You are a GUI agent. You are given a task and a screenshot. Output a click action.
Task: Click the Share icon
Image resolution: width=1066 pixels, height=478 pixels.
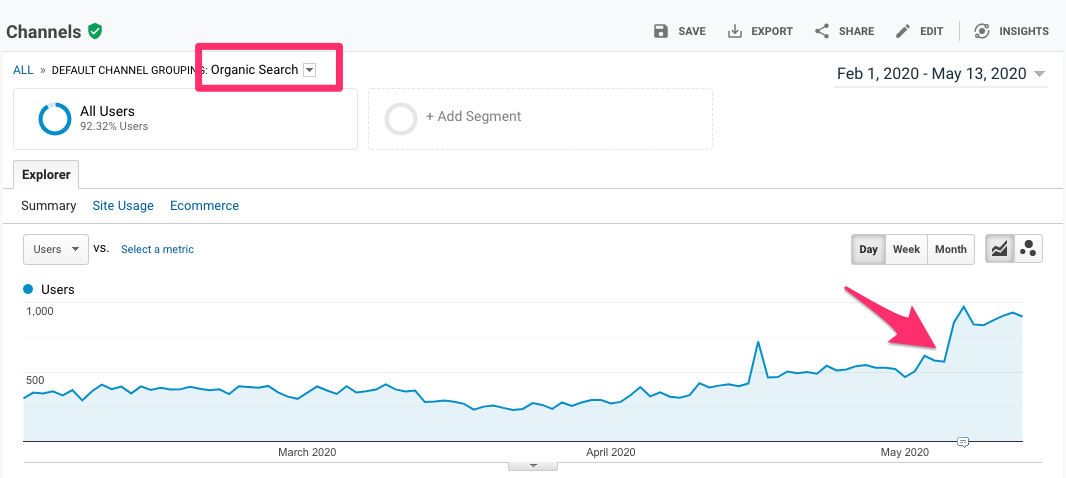click(x=822, y=31)
